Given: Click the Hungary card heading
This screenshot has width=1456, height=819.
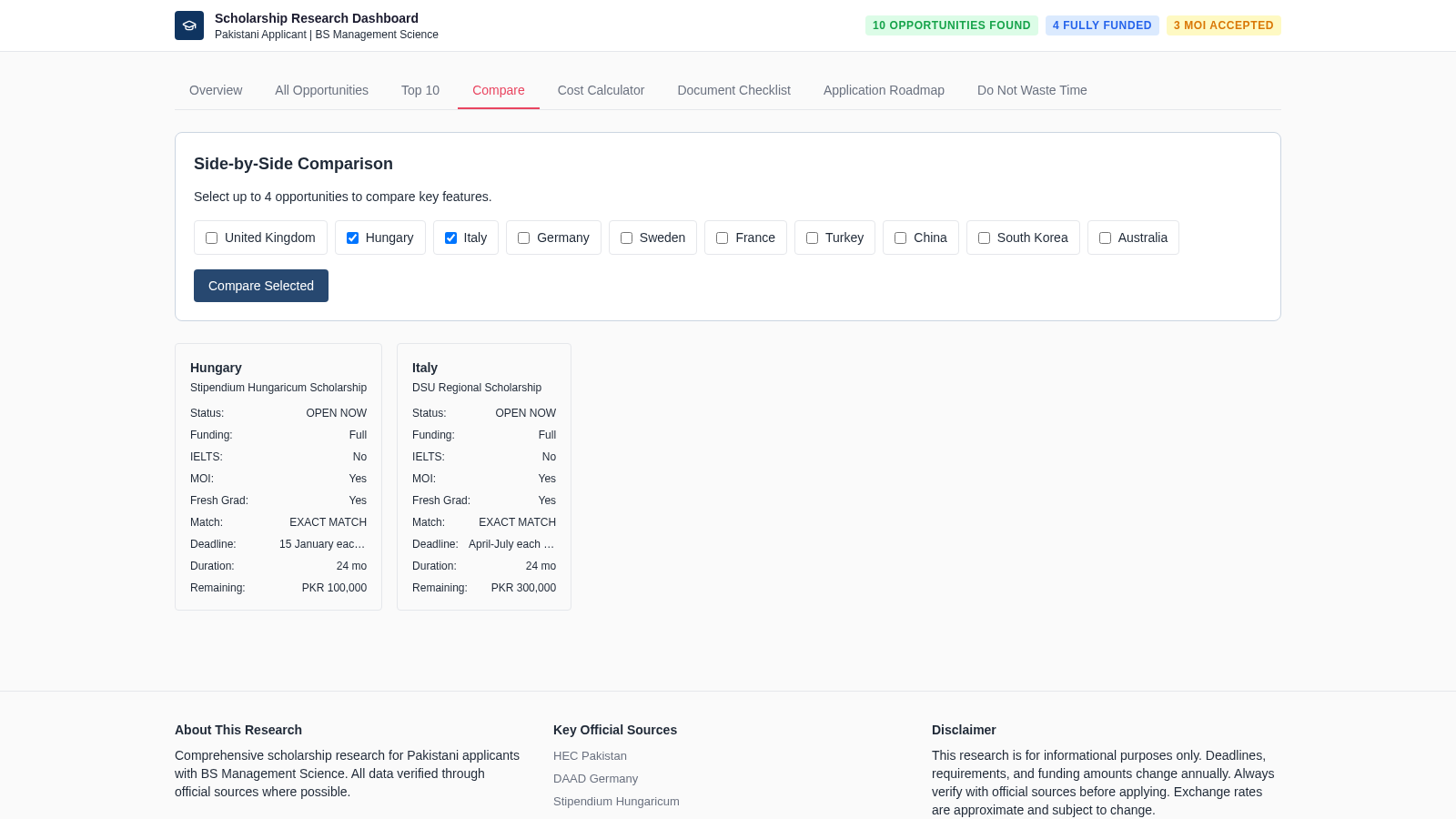Looking at the screenshot, I should [216, 368].
